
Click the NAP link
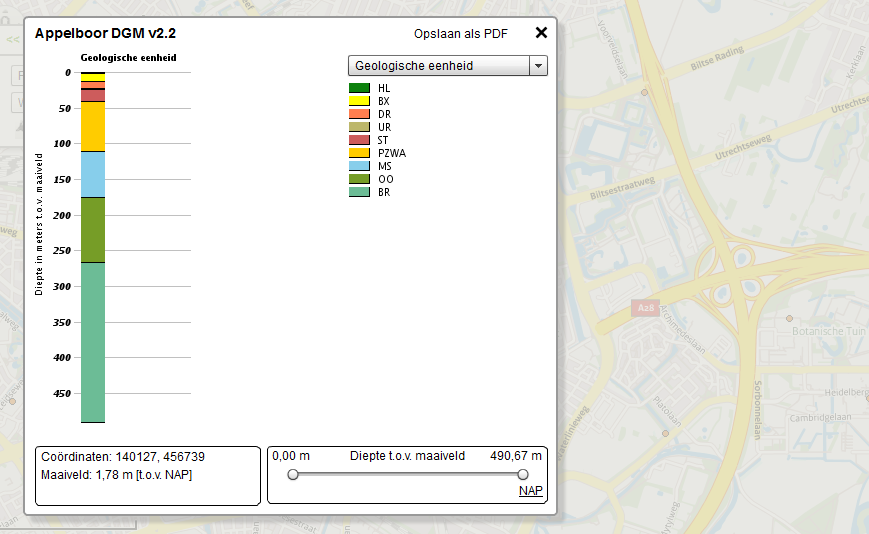(530, 491)
